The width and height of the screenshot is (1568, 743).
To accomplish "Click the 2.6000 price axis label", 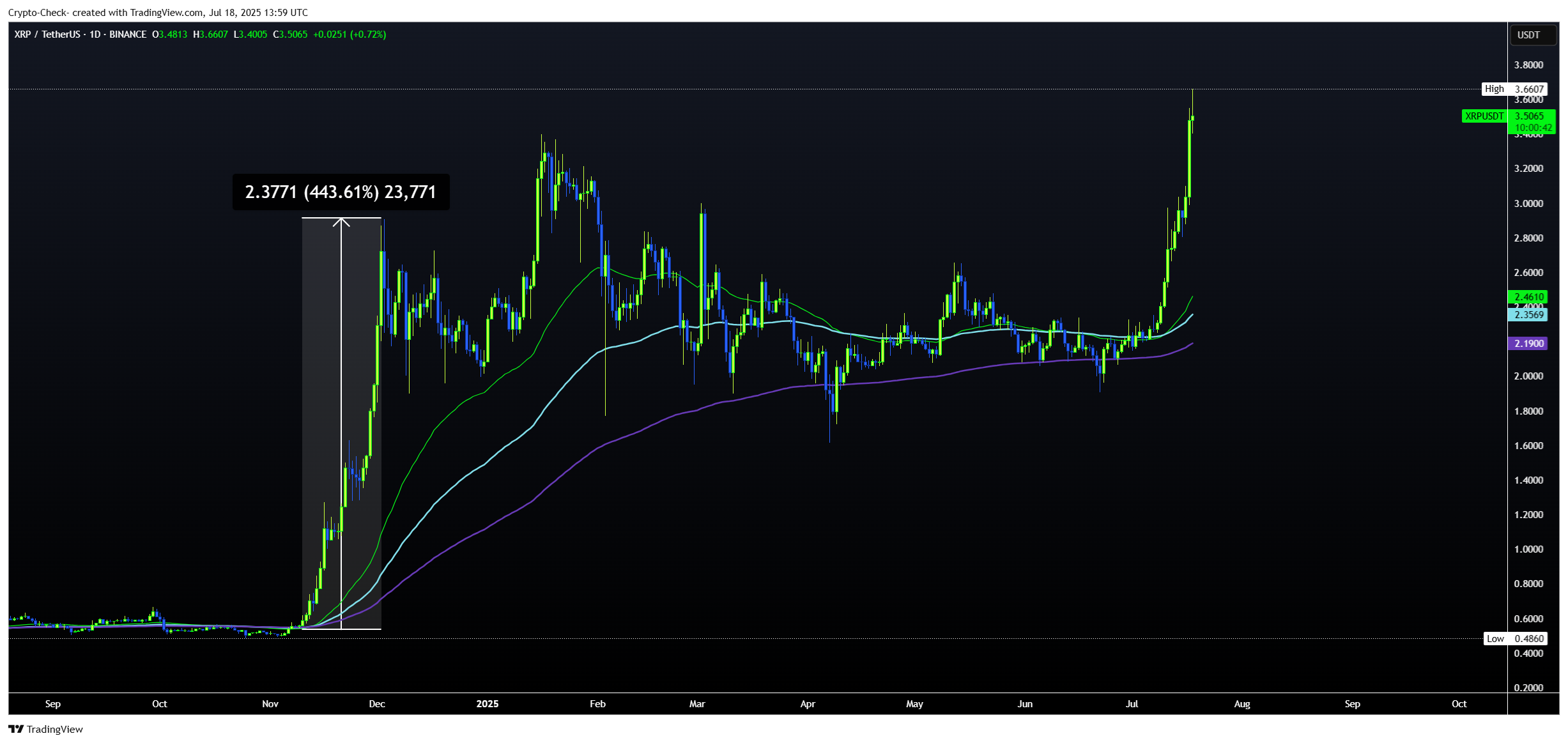I will pos(1529,272).
